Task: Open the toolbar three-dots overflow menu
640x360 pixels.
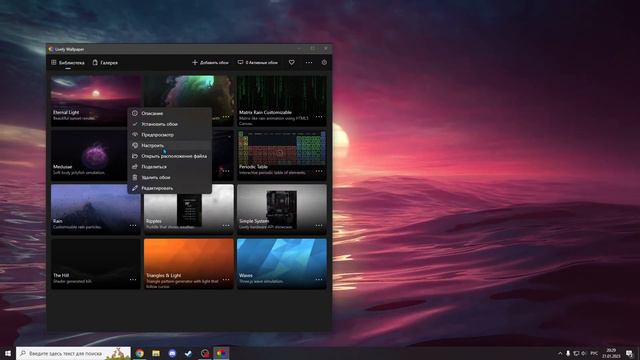Action: 309,62
